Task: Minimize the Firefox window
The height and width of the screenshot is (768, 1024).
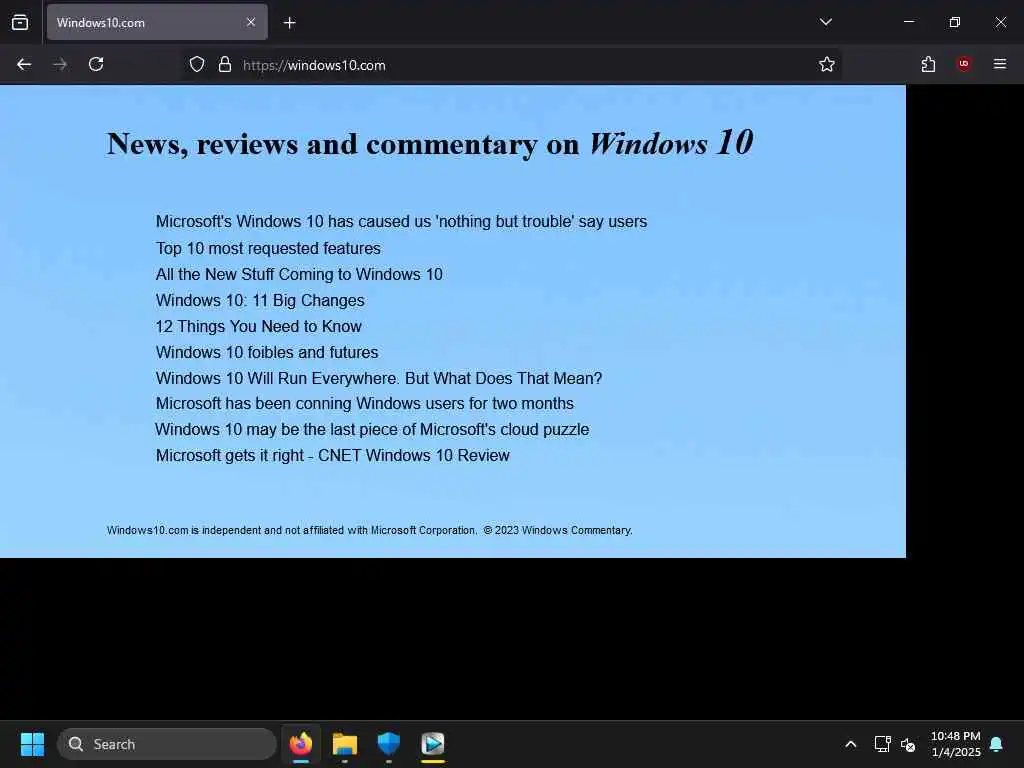Action: 908,22
